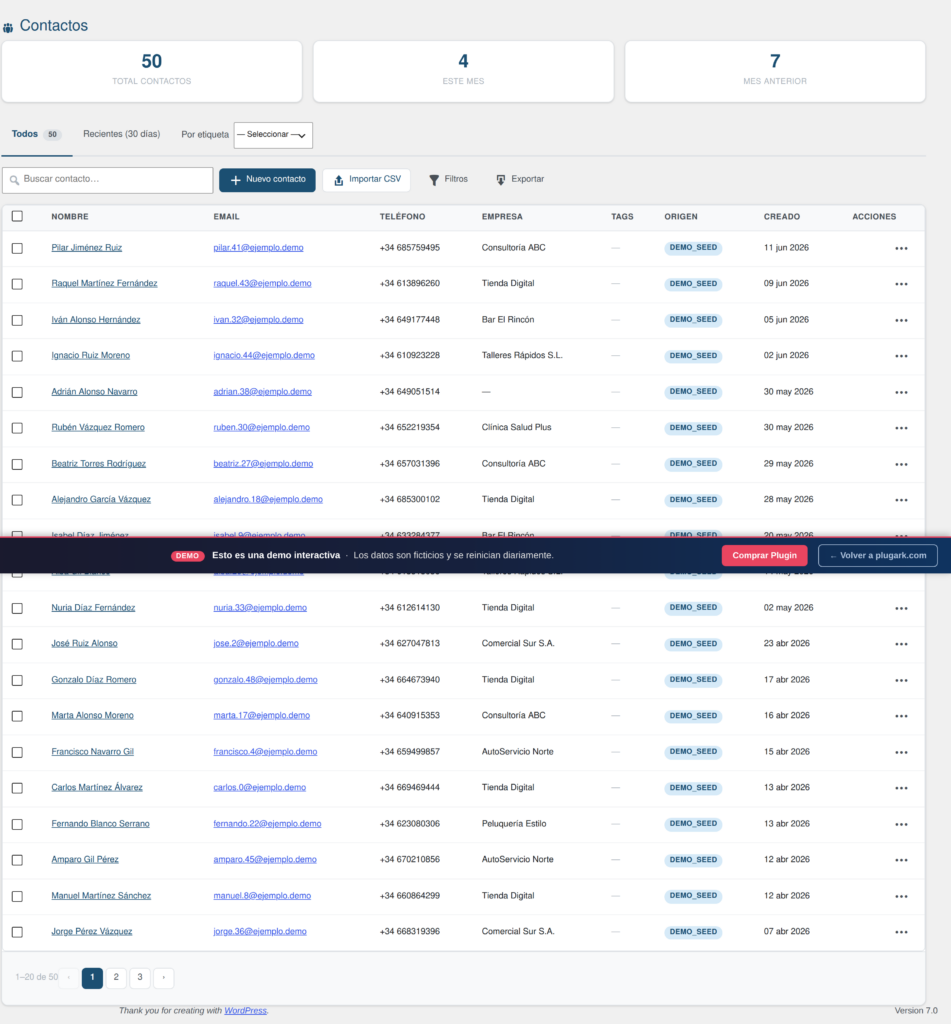Open contact Fernando Blanco Serrano
This screenshot has height=1024, width=951.
pyautogui.click(x=101, y=824)
